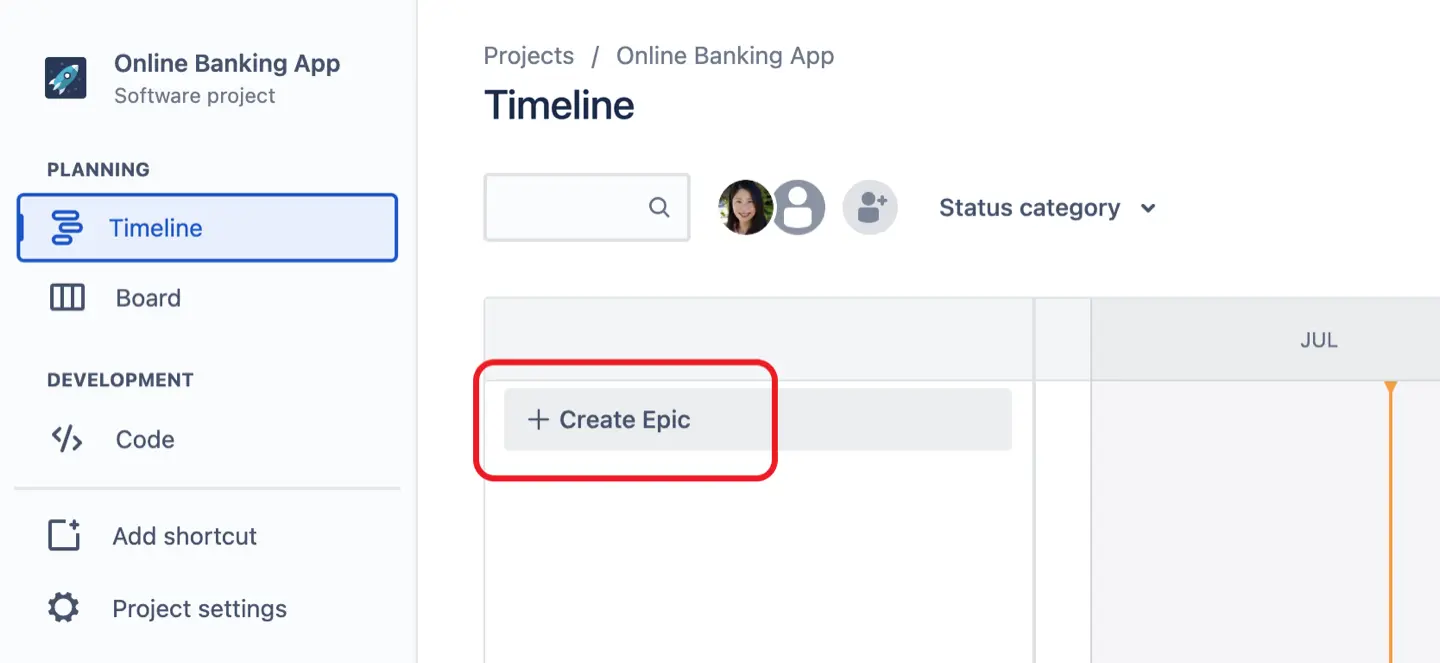
Task: Open the Status category dropdown
Action: click(x=1046, y=207)
